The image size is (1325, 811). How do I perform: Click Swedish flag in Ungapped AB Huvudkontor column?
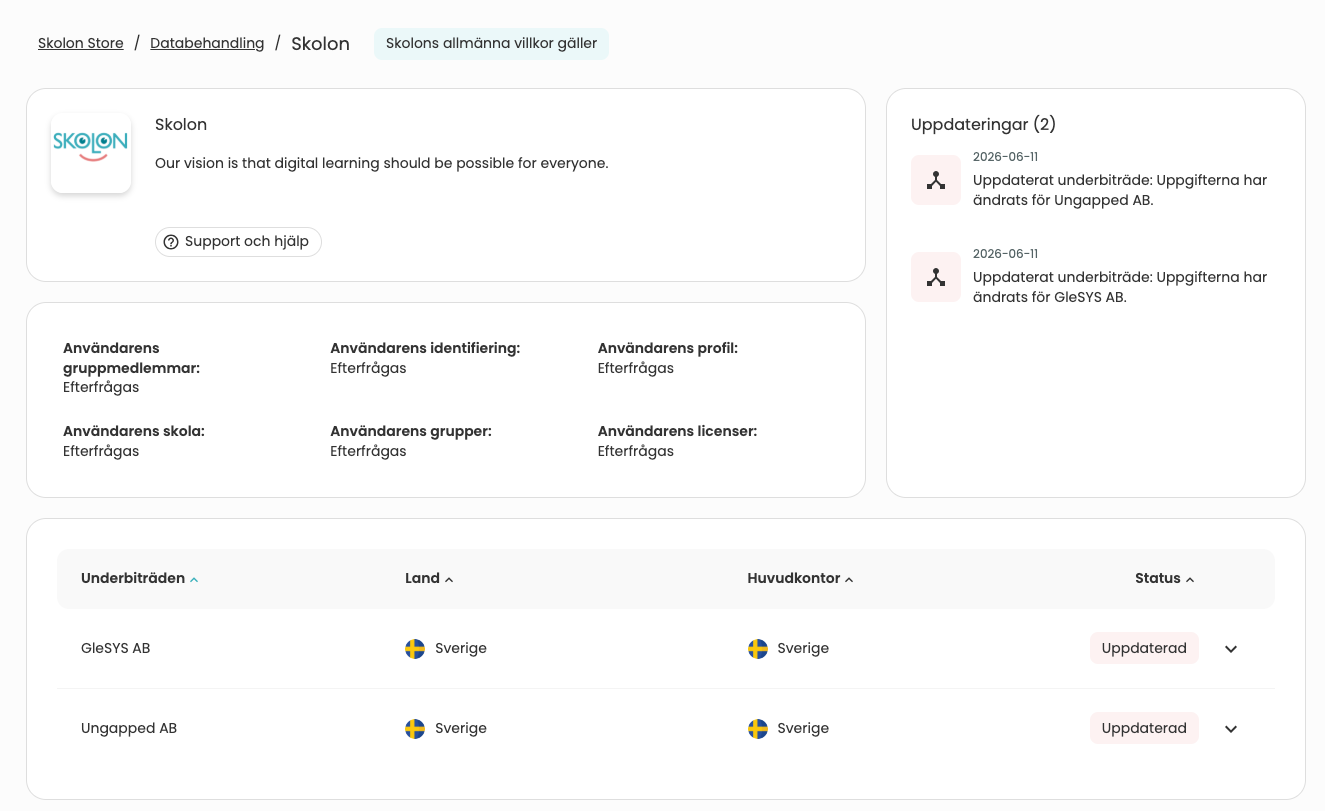pyautogui.click(x=758, y=729)
